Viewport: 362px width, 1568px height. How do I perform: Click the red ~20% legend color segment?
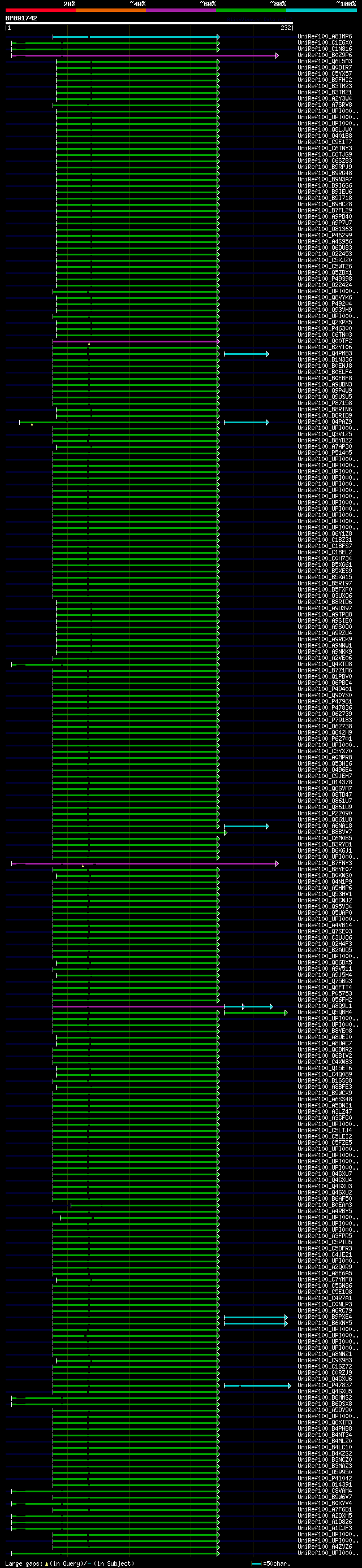point(40,10)
